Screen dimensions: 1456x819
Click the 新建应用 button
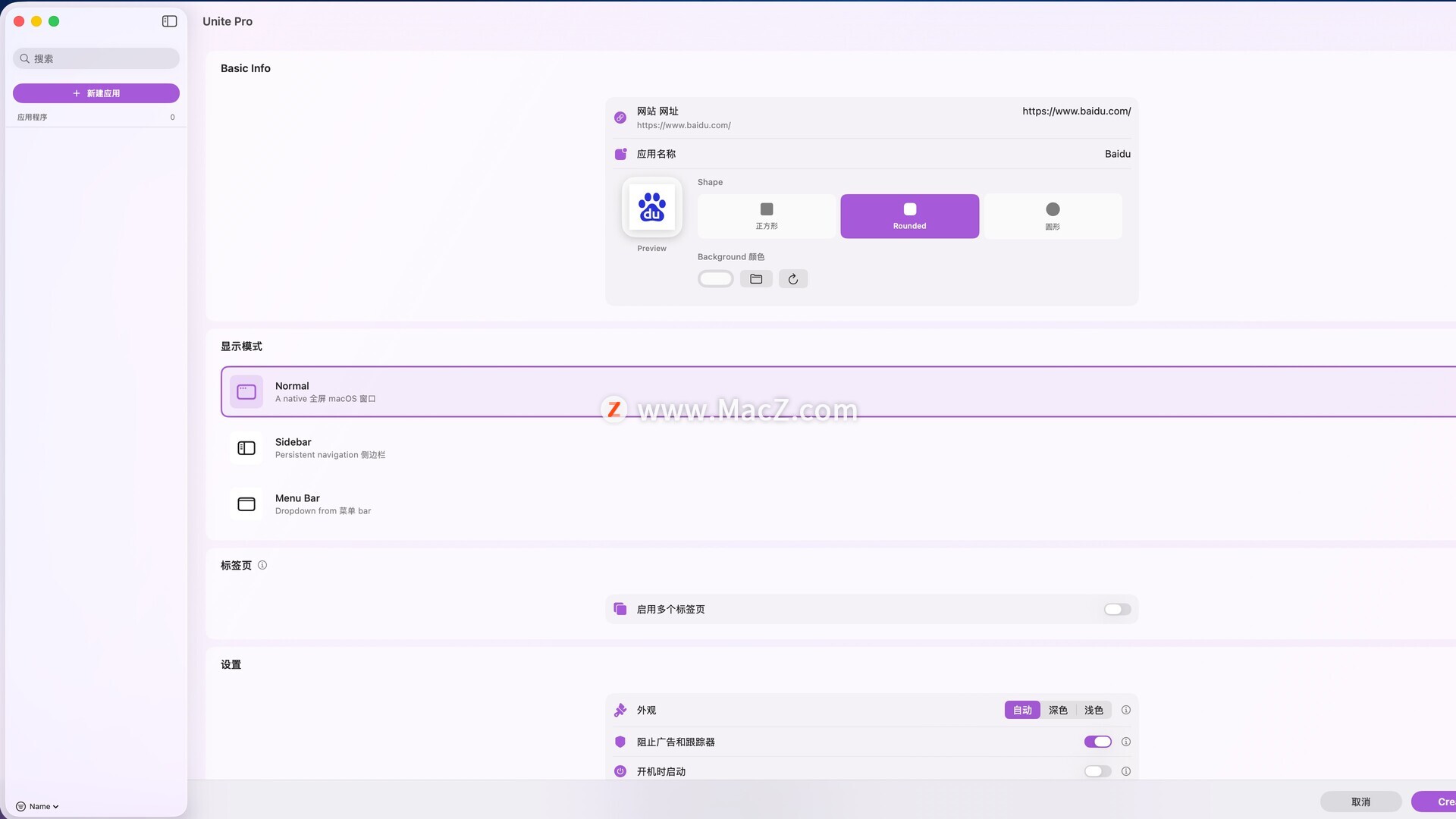click(96, 93)
